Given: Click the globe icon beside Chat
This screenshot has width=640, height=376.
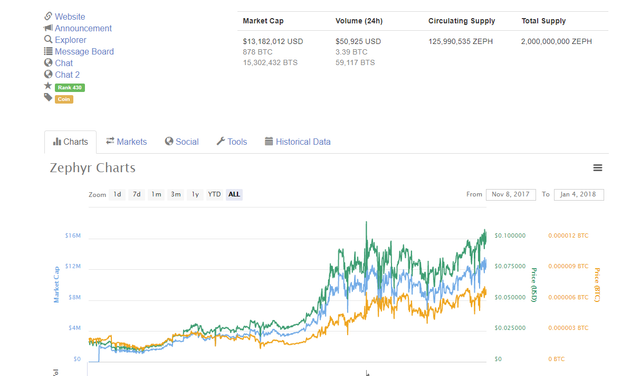Looking at the screenshot, I should [x=48, y=62].
